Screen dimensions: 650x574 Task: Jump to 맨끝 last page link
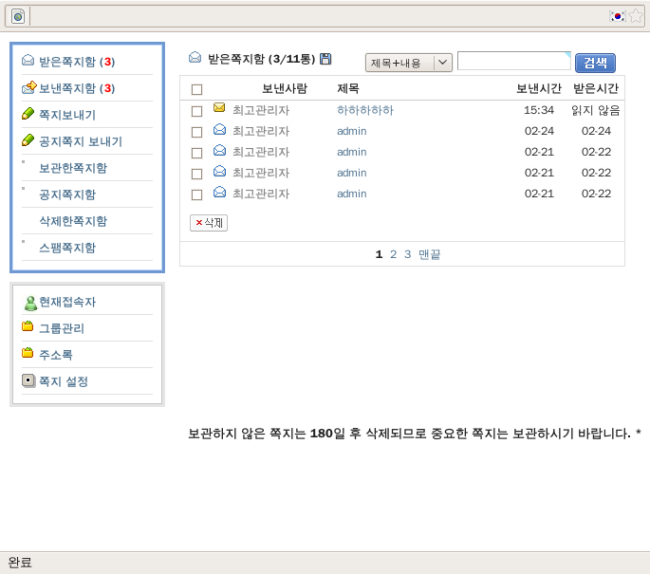click(x=429, y=254)
